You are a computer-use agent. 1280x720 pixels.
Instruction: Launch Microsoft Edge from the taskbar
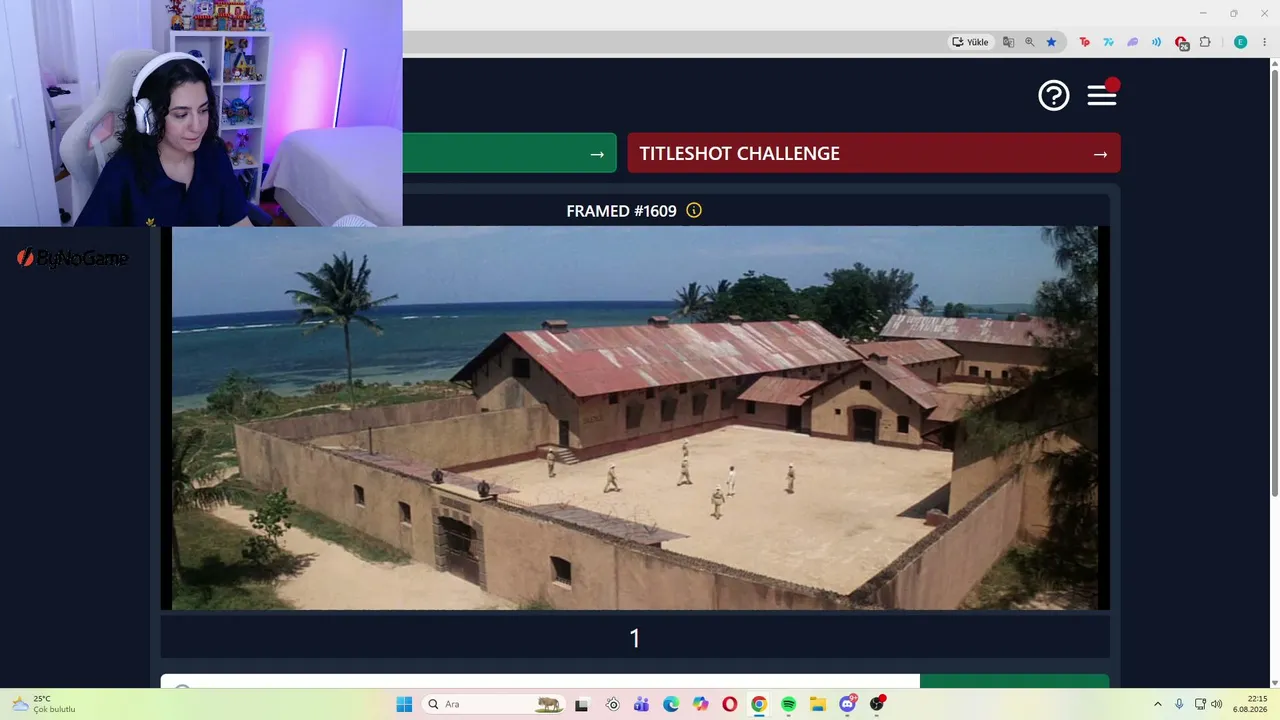click(671, 704)
